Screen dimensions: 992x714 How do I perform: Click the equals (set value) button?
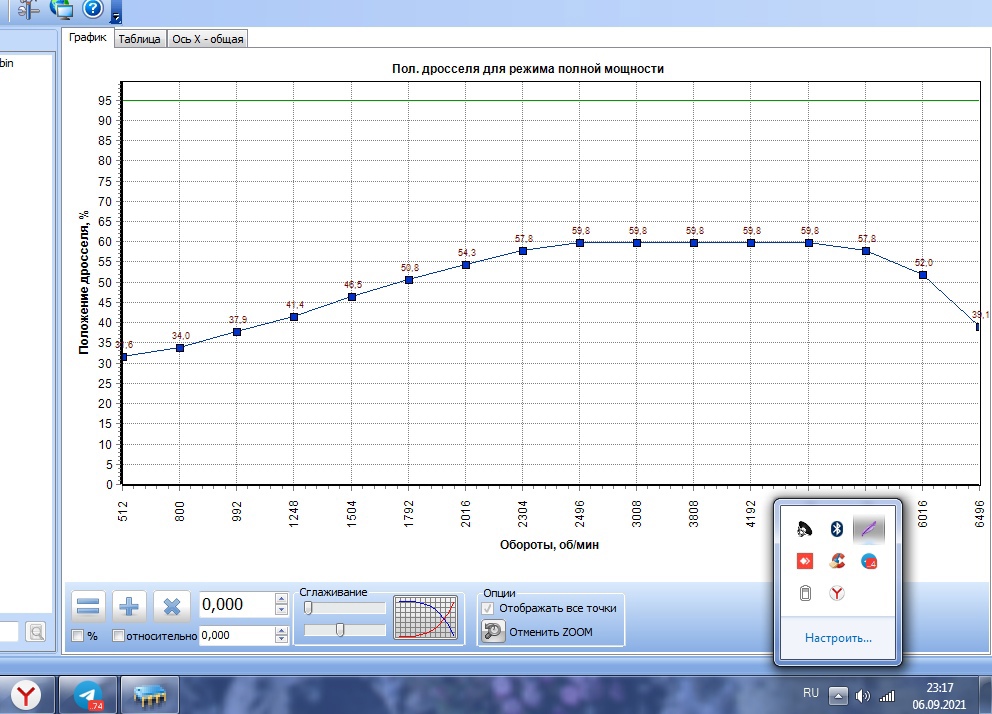89,605
